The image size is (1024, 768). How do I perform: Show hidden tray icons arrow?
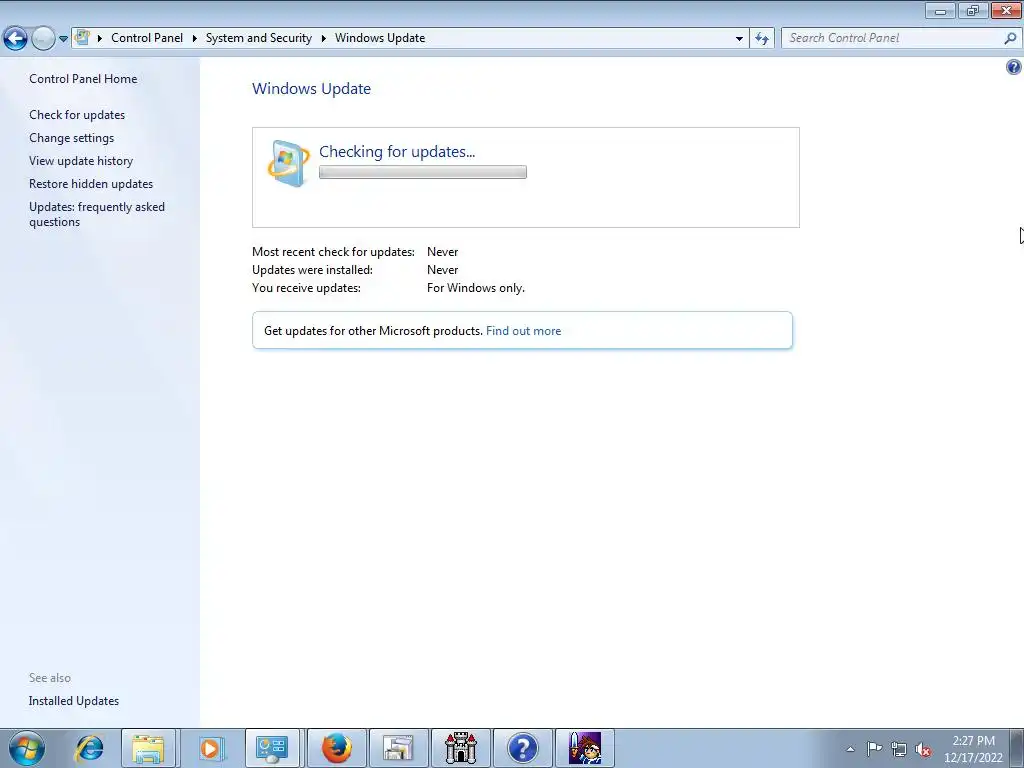click(x=850, y=749)
